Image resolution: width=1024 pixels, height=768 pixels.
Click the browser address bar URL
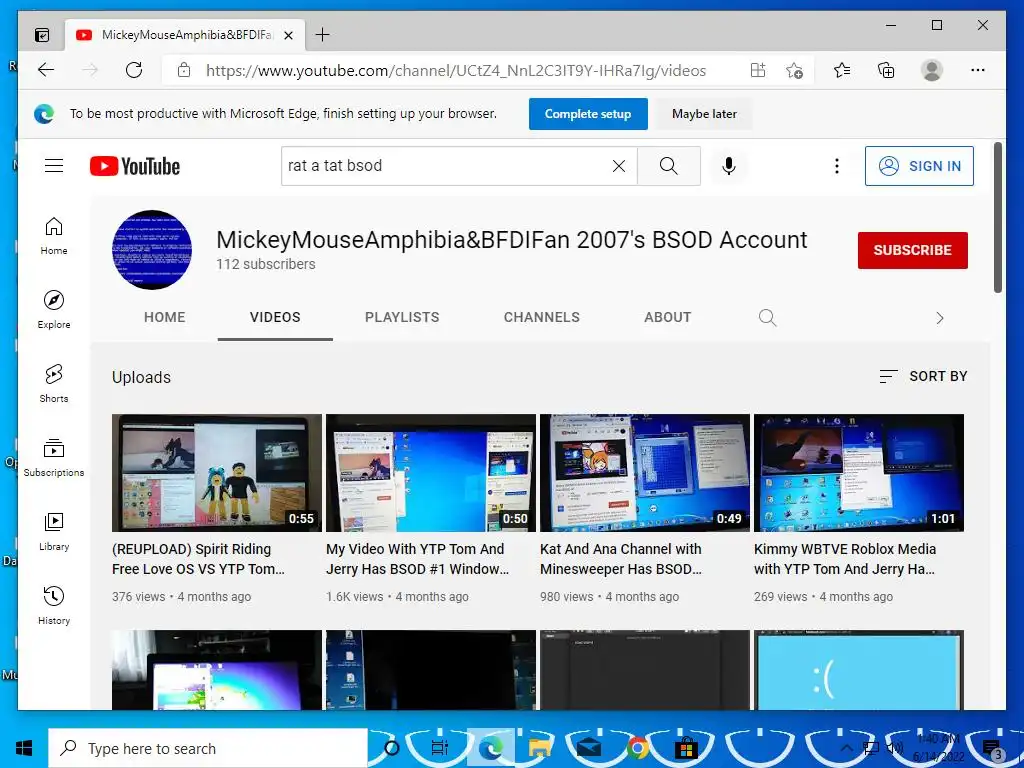(x=456, y=71)
